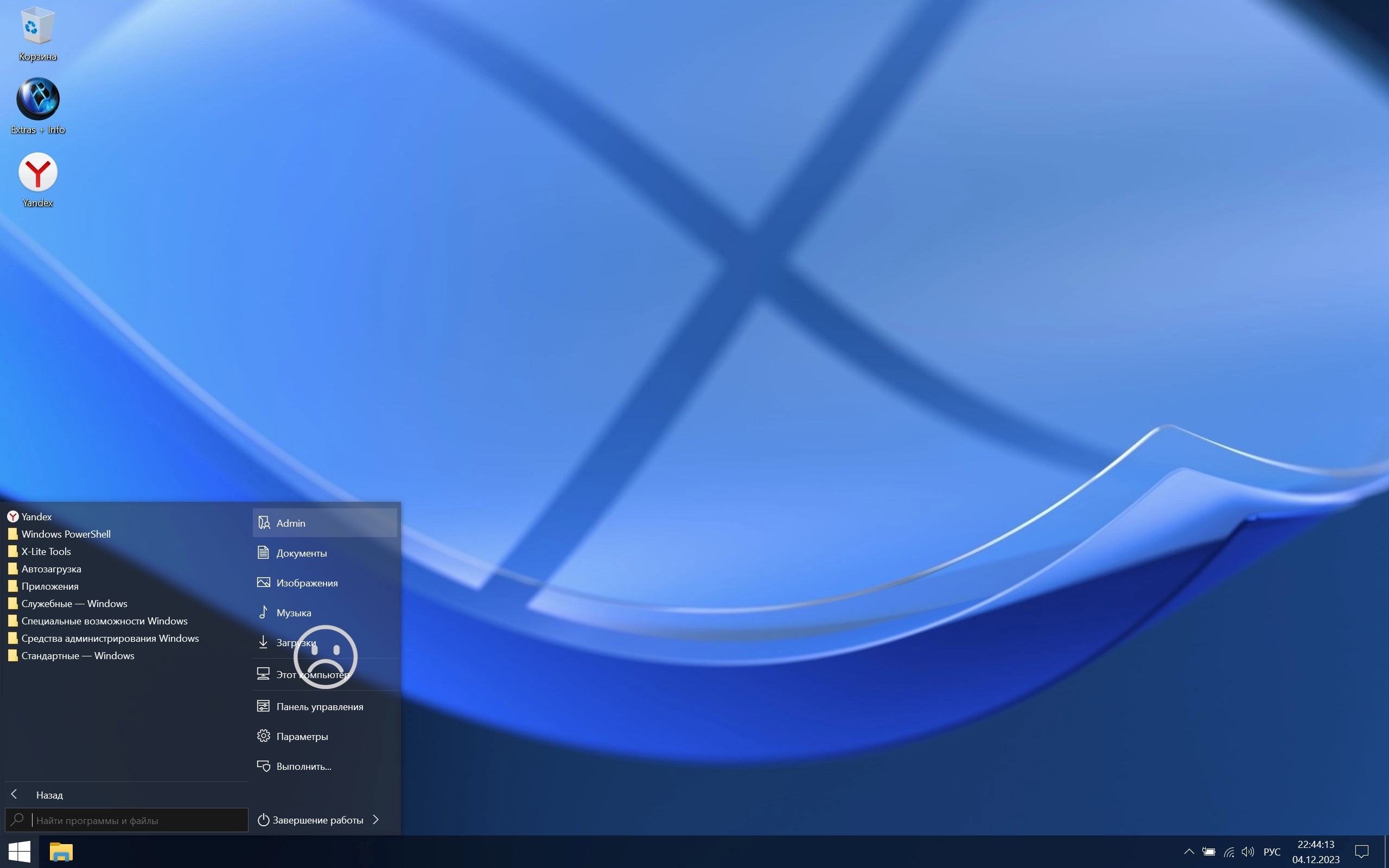
Task: Expand the Windows PowerShell folder
Action: click(x=66, y=534)
